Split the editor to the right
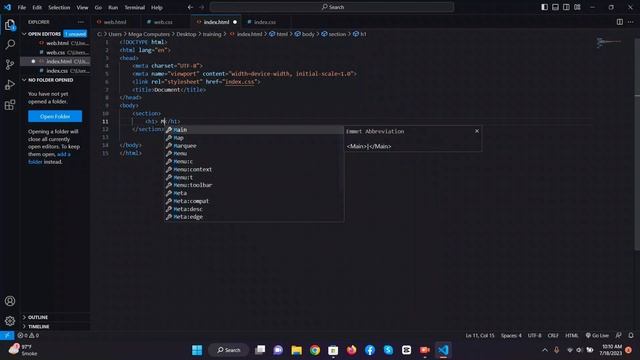The width and height of the screenshot is (640, 360). pyautogui.click(x=620, y=22)
